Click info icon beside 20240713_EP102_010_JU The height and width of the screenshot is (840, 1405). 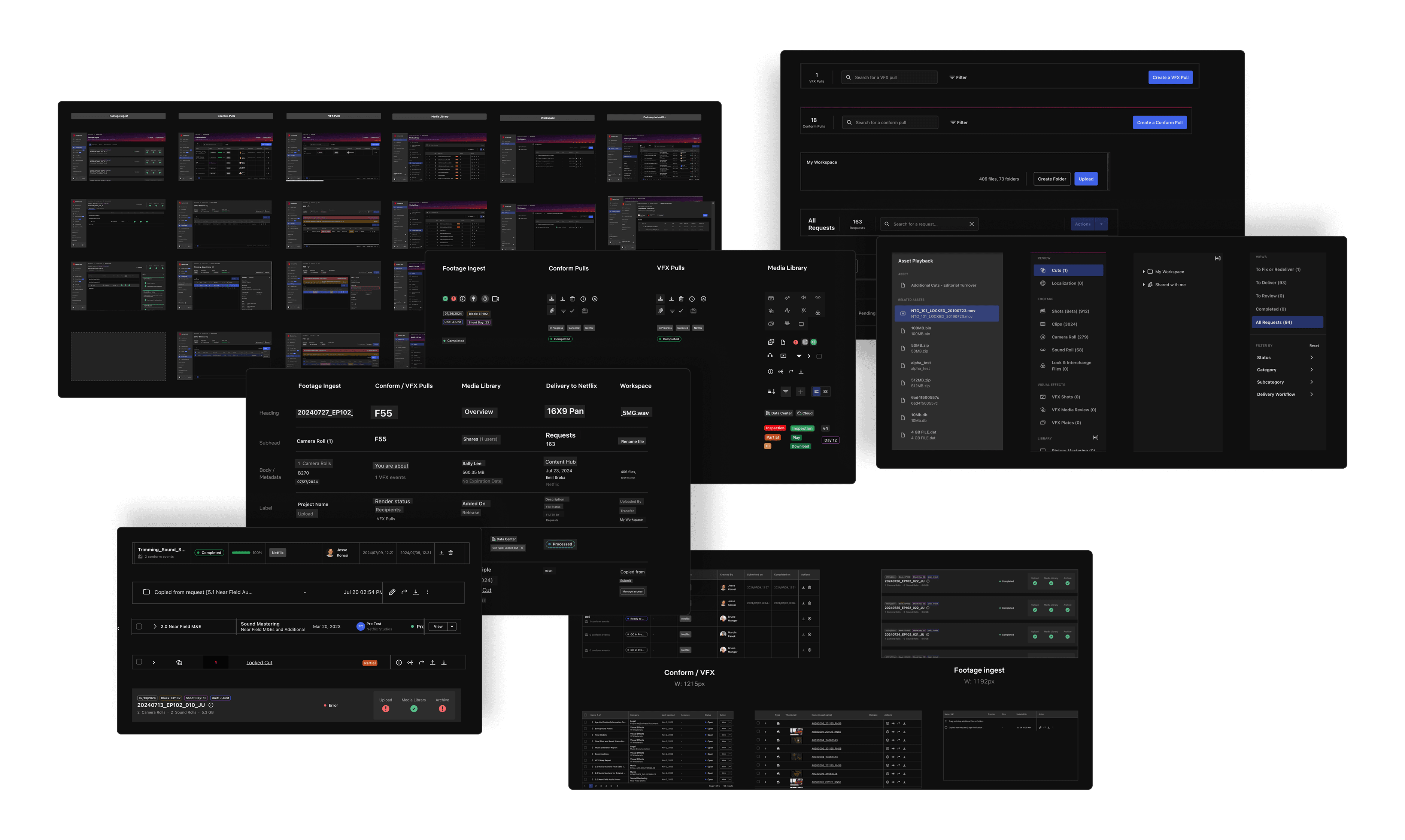click(x=211, y=705)
